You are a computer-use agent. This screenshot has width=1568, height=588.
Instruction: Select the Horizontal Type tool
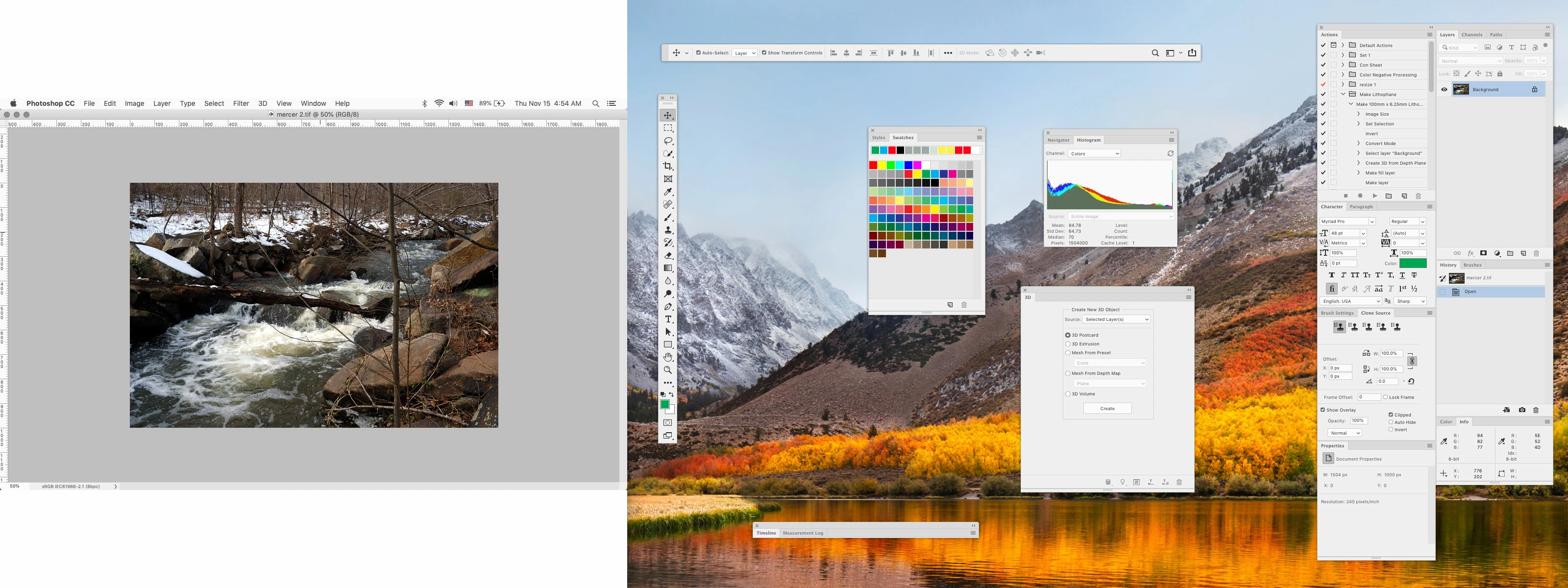click(x=668, y=319)
